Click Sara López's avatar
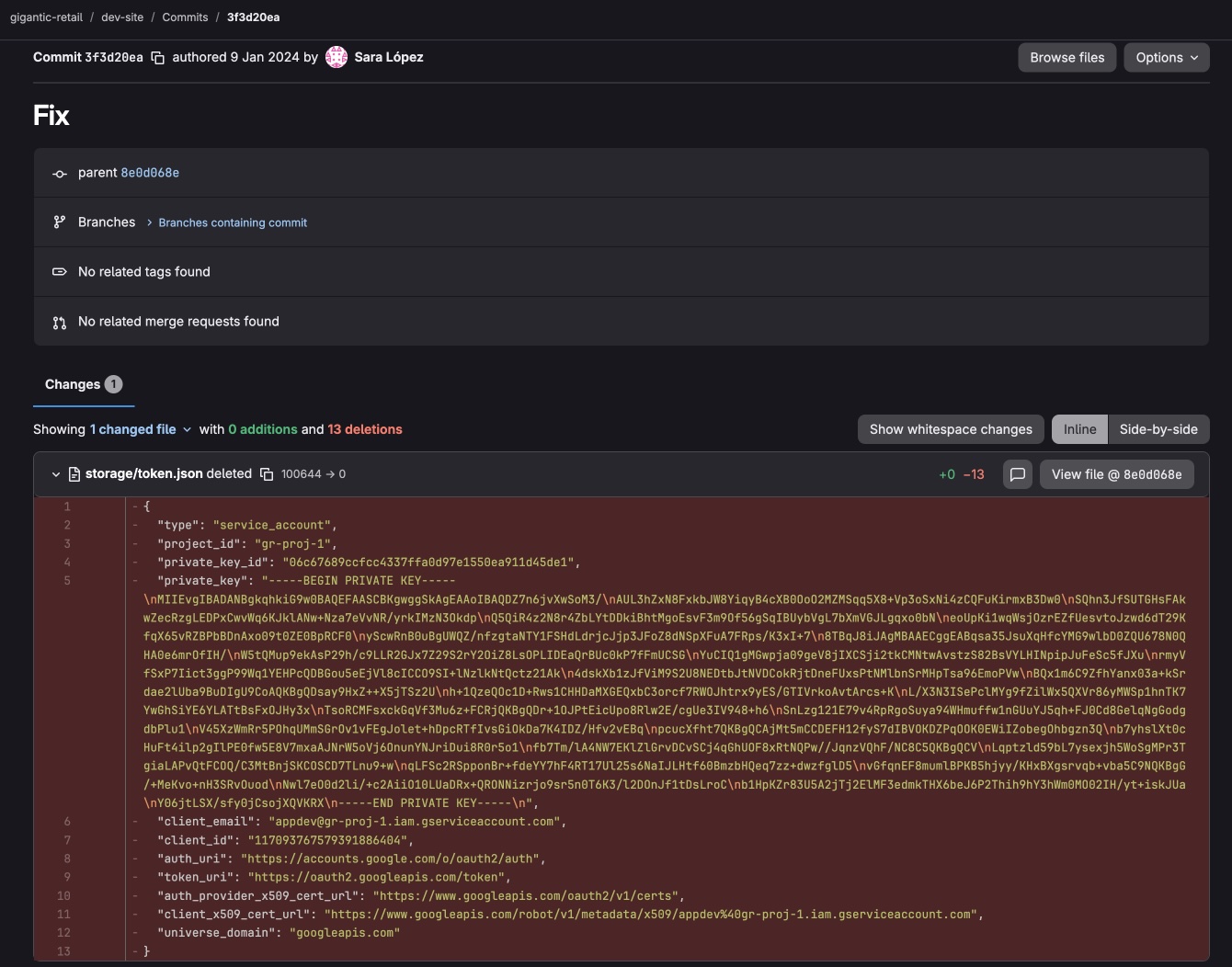The height and width of the screenshot is (967, 1232). coord(337,56)
